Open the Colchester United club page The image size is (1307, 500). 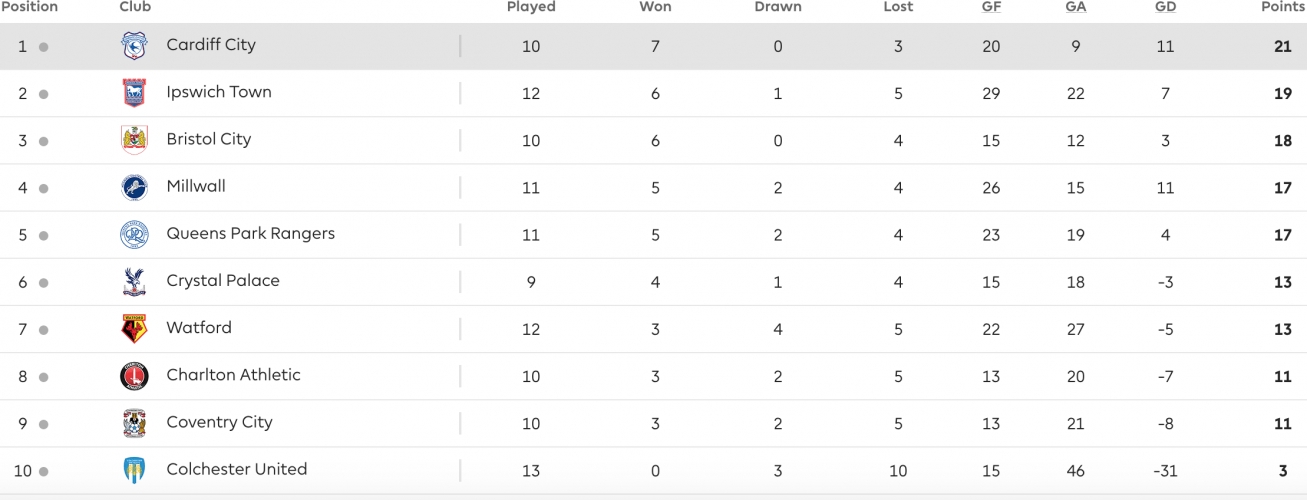(x=237, y=470)
